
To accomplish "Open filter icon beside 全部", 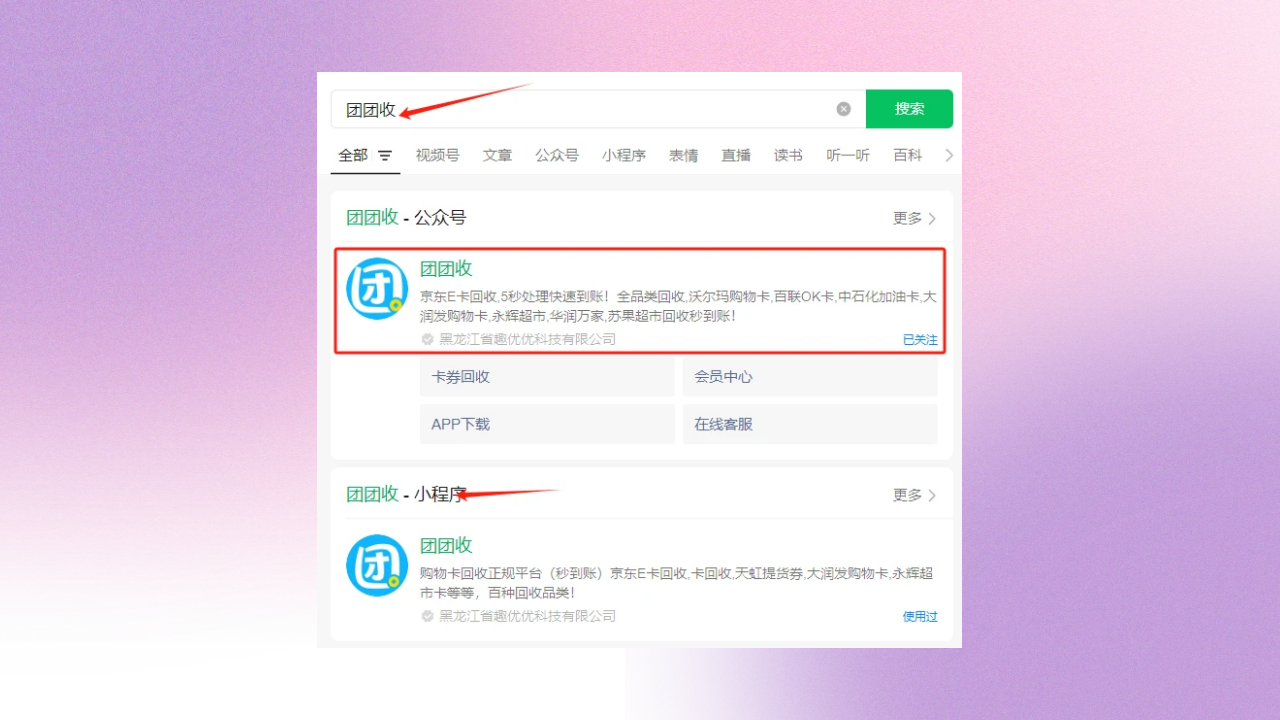I will 385,156.
